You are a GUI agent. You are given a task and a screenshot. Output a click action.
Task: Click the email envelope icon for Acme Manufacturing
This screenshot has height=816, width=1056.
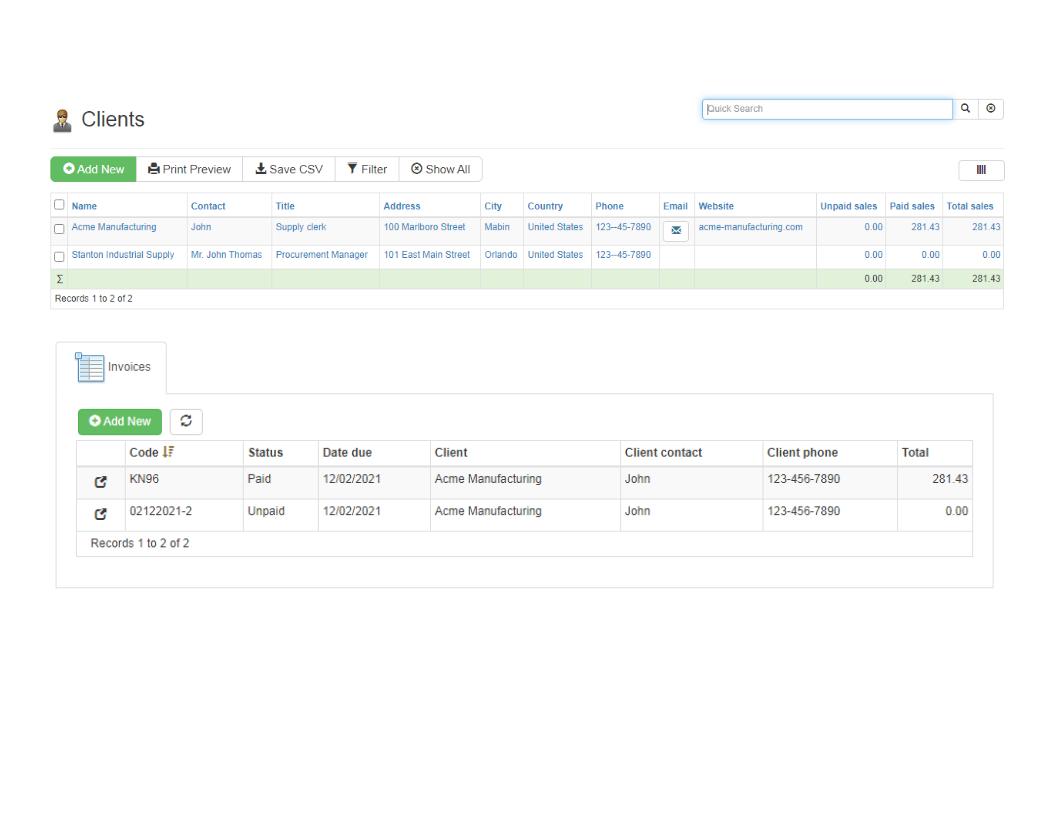[676, 231]
